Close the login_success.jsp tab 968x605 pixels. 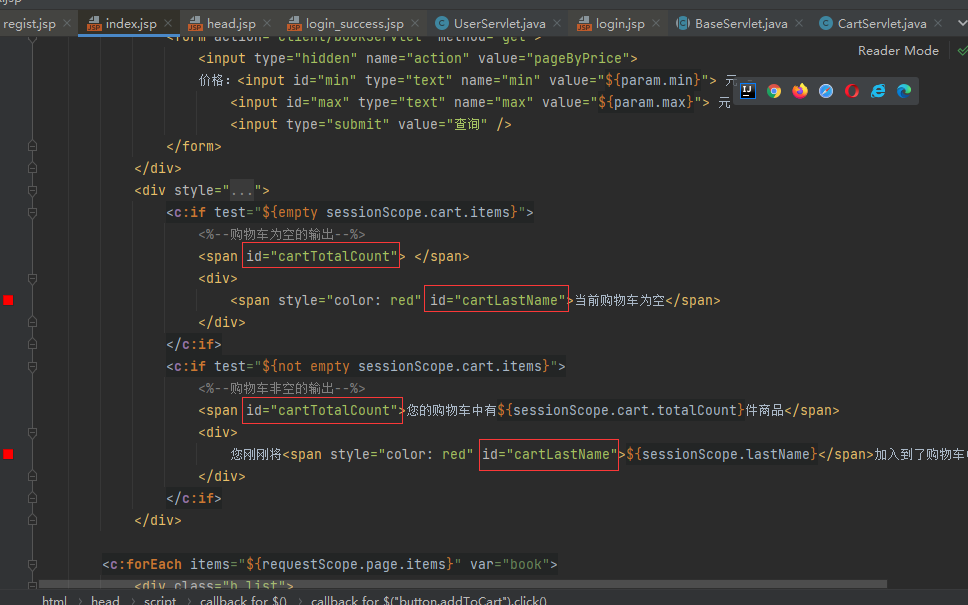(x=415, y=23)
